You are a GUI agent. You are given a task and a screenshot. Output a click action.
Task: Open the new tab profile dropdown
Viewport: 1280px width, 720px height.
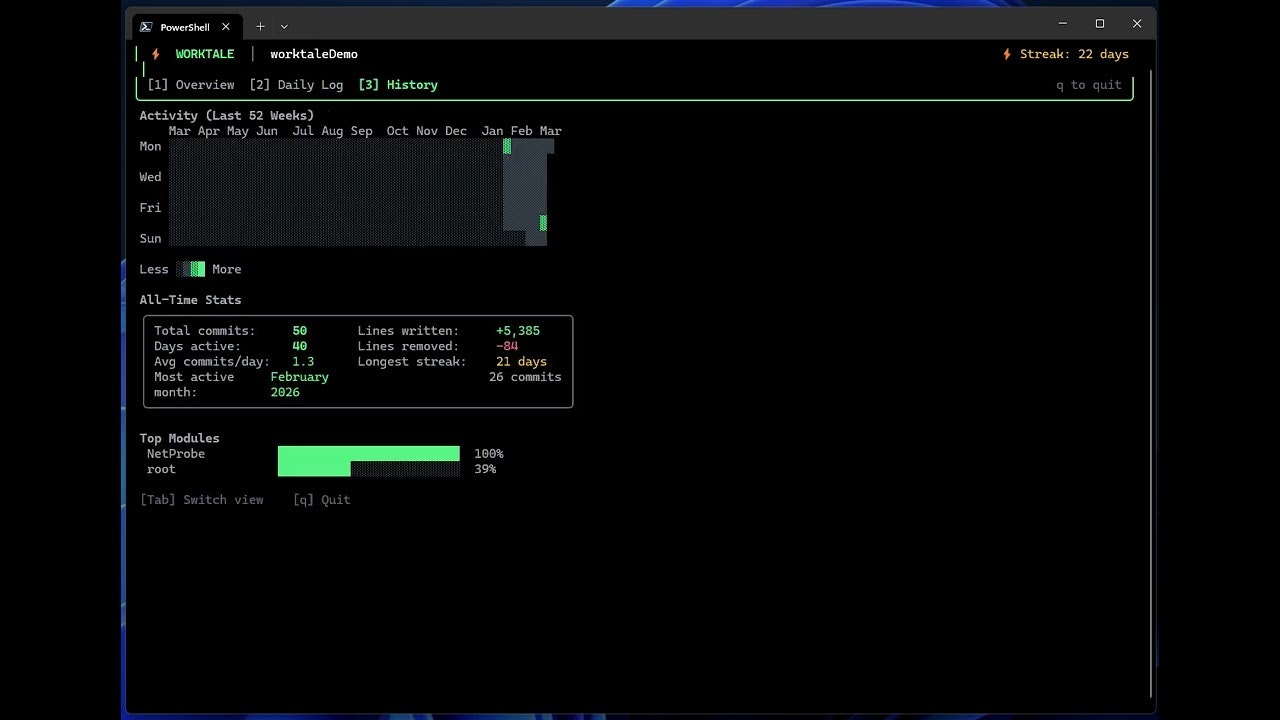click(x=284, y=27)
